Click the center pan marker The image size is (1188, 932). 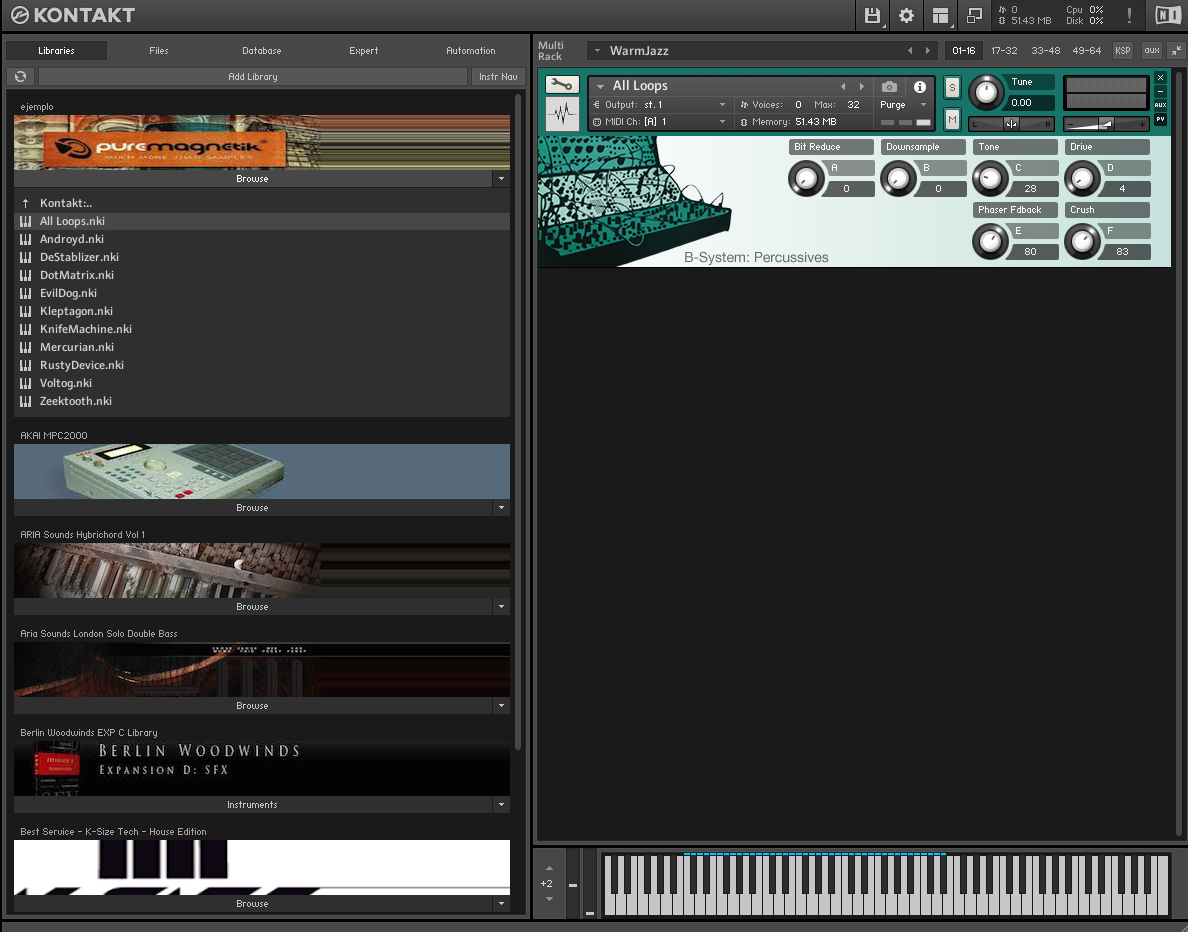tap(1011, 124)
